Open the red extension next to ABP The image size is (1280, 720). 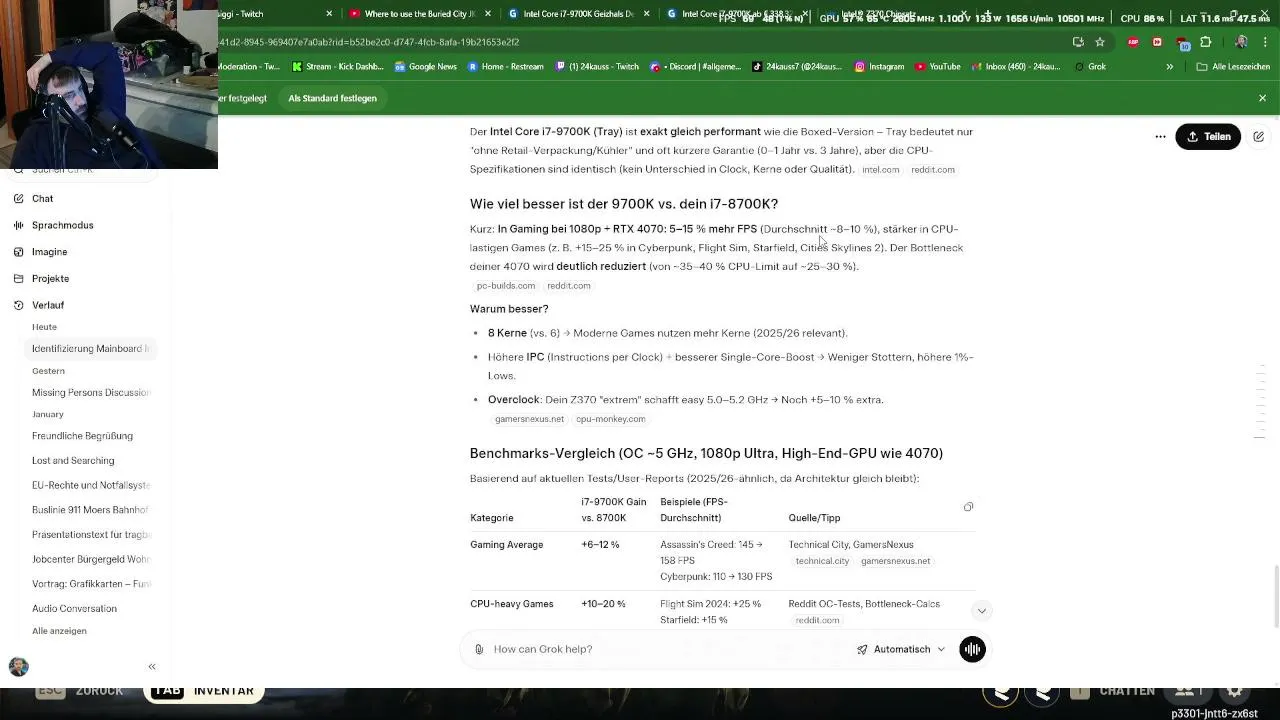(x=1157, y=42)
